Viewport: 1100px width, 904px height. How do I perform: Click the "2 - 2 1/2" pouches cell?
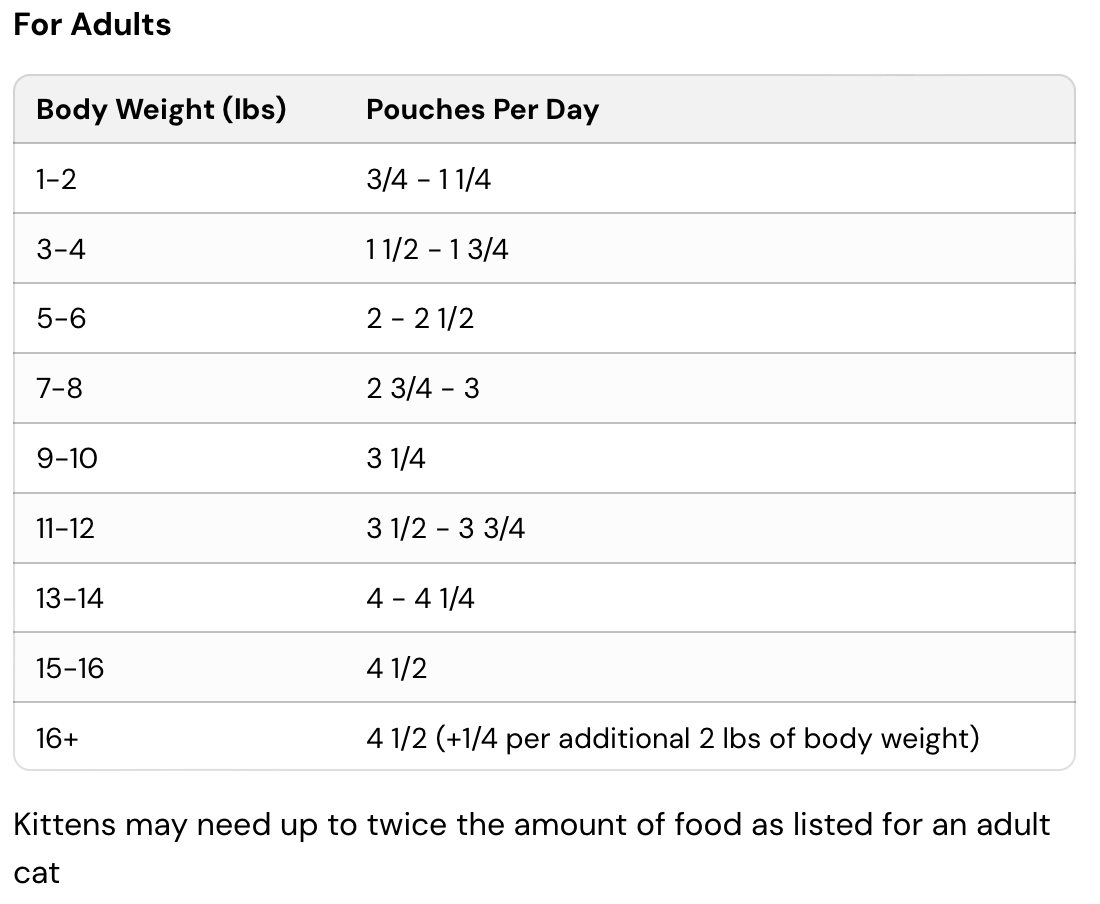420,319
